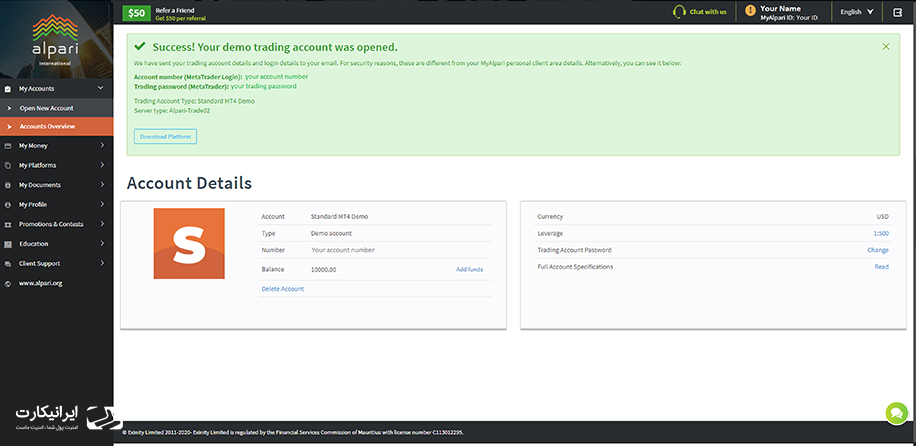Click the green $50 referral badge

pyautogui.click(x=137, y=13)
